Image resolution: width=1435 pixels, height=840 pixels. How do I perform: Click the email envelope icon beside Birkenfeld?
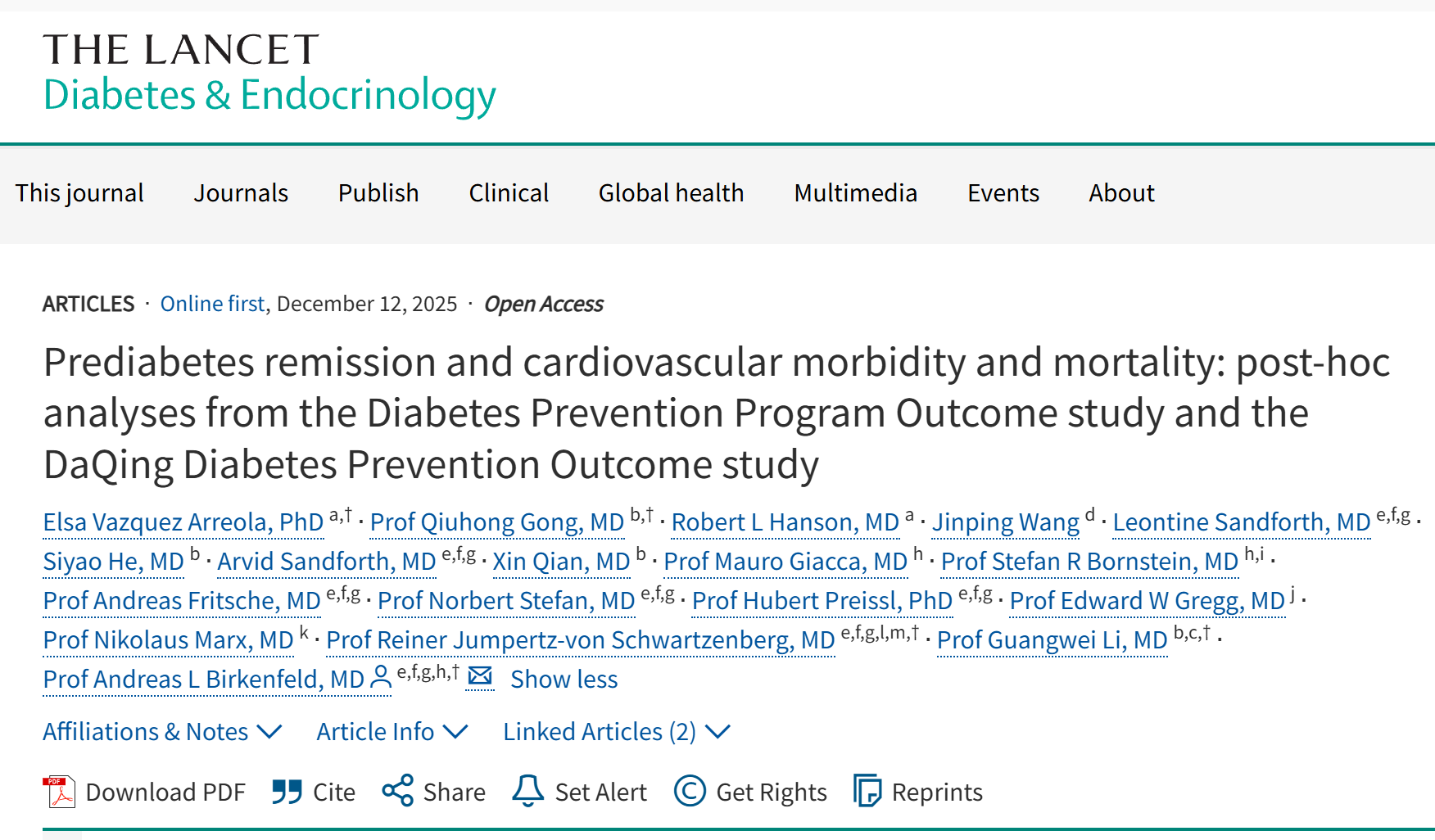(480, 676)
